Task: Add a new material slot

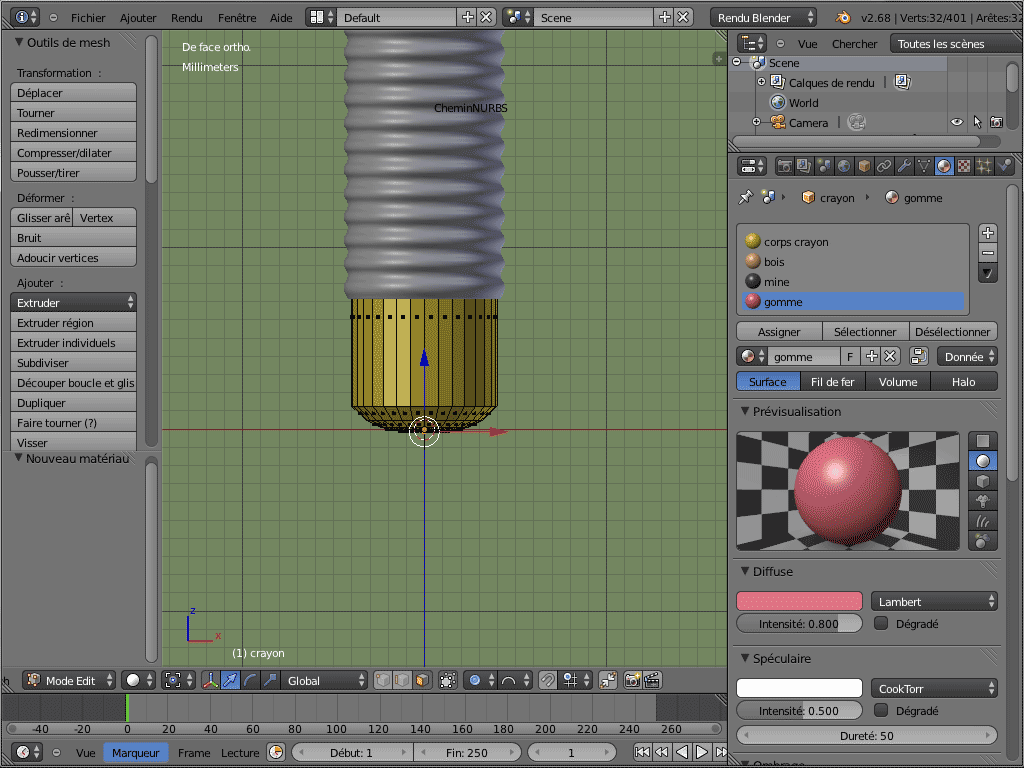Action: tap(987, 233)
